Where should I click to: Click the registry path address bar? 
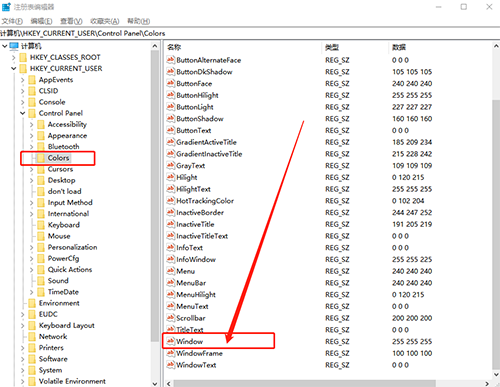250,33
